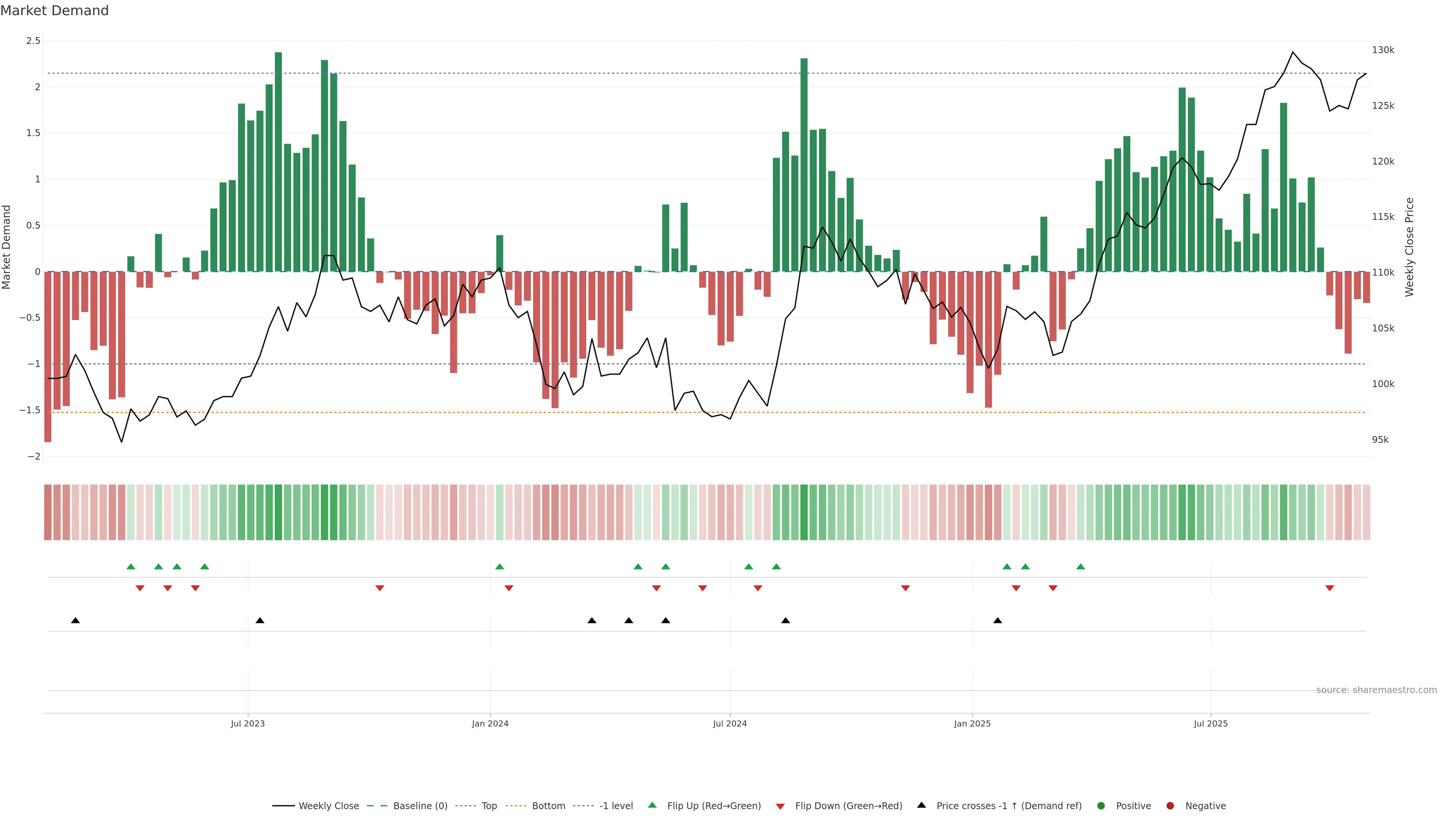Click the rightmost red flip-down marker
The height and width of the screenshot is (819, 1456).
1329,588
